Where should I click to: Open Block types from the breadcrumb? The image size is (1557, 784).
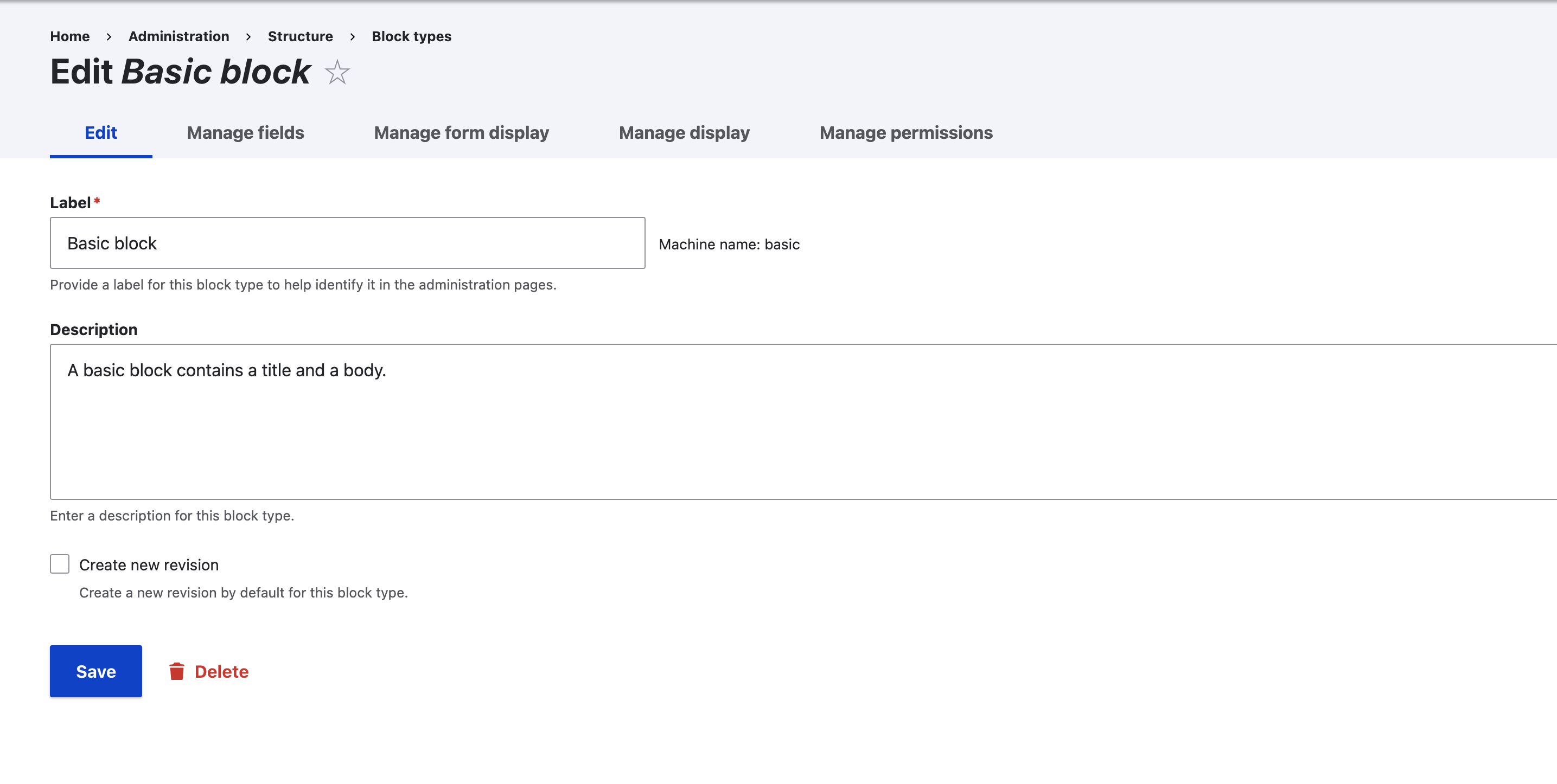coord(411,36)
